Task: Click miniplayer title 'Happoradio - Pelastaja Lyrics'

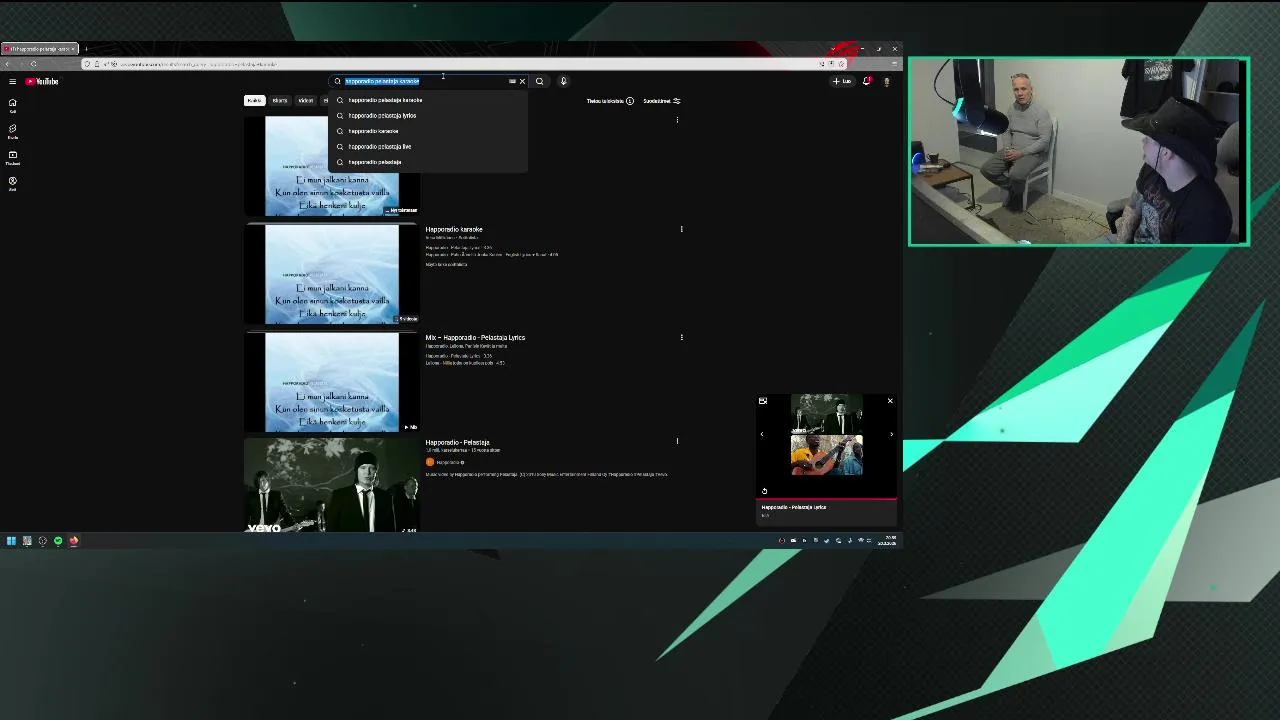Action: [x=794, y=507]
